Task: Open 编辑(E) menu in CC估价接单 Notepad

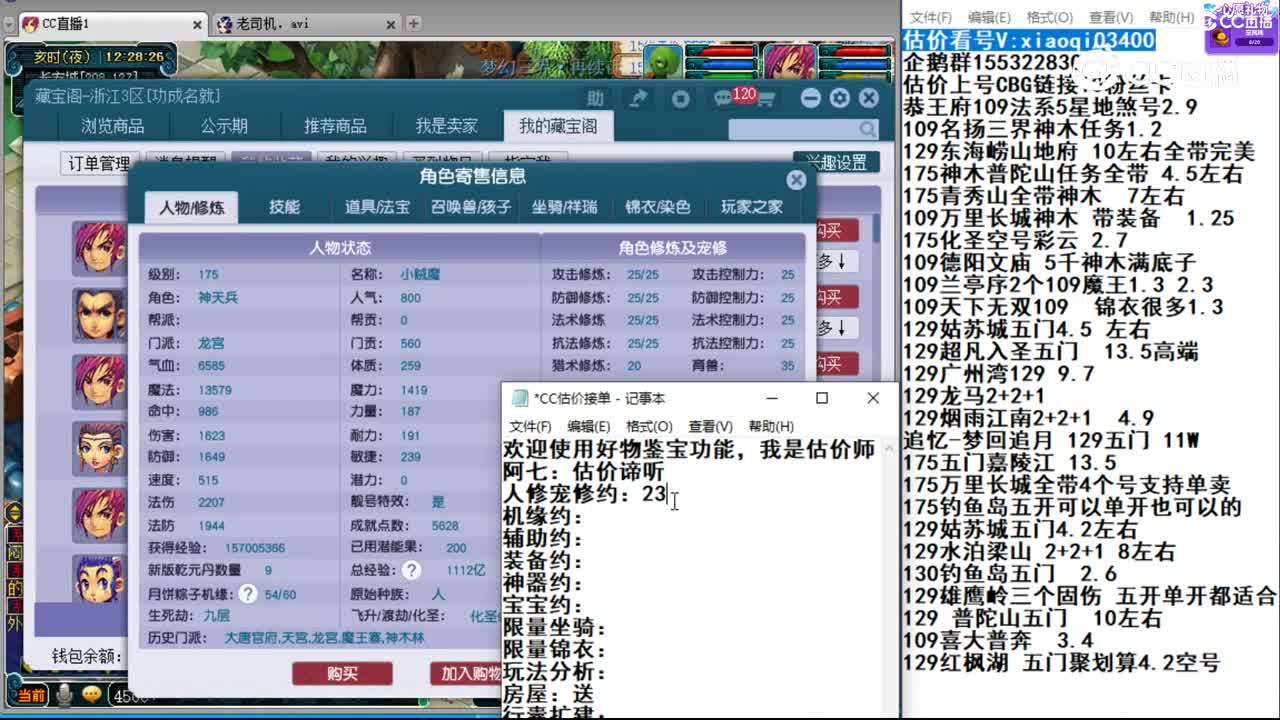Action: coord(589,426)
